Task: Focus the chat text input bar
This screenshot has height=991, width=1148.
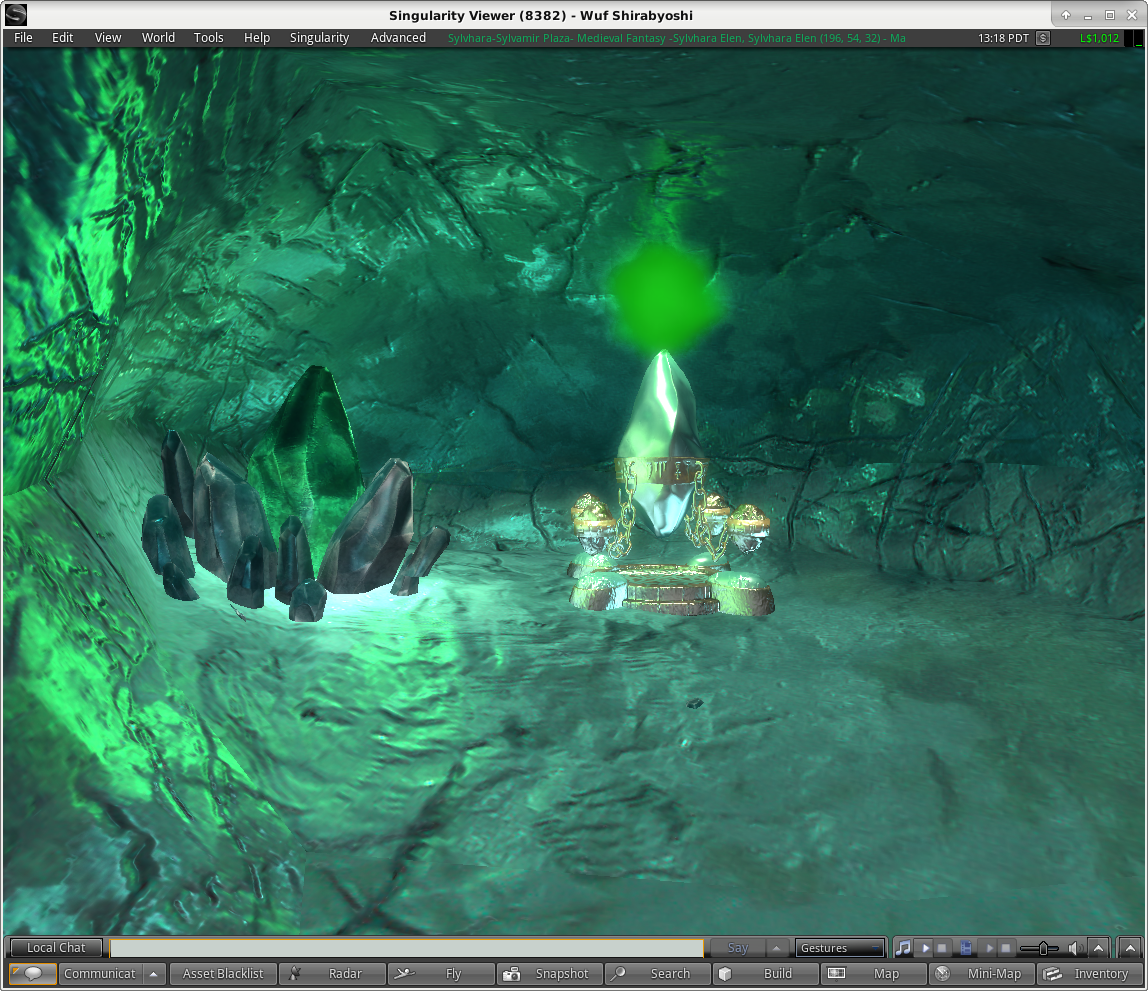Action: click(406, 948)
